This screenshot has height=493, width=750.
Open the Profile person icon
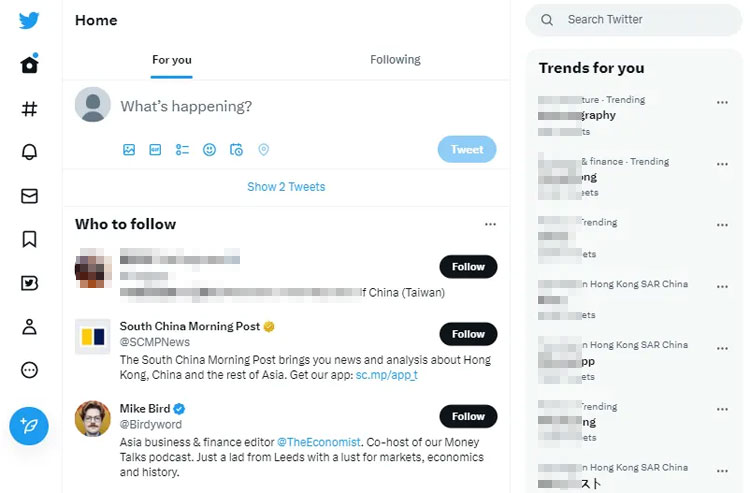pos(29,326)
